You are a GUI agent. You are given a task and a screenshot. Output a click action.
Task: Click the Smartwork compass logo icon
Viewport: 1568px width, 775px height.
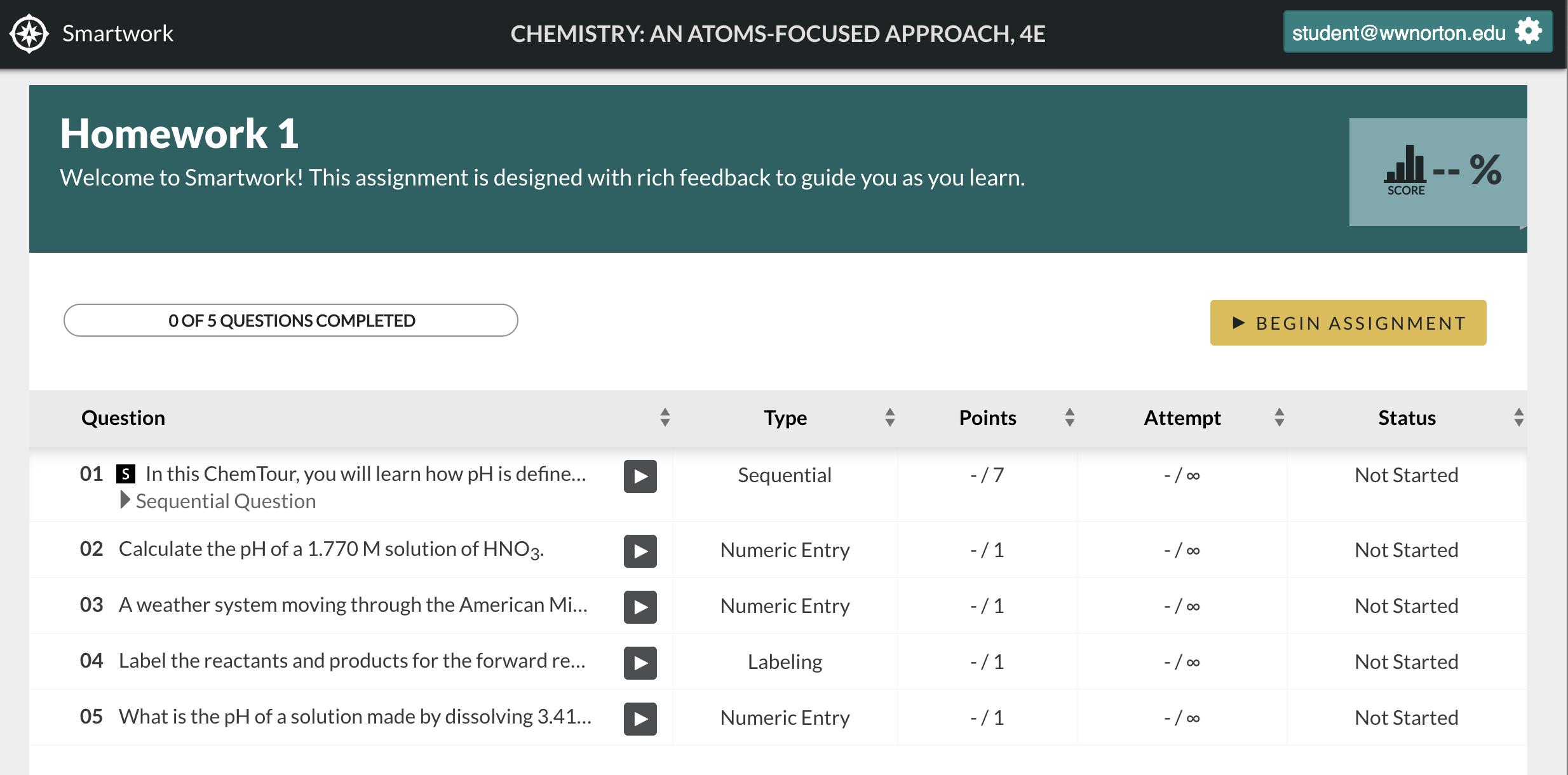pos(29,34)
